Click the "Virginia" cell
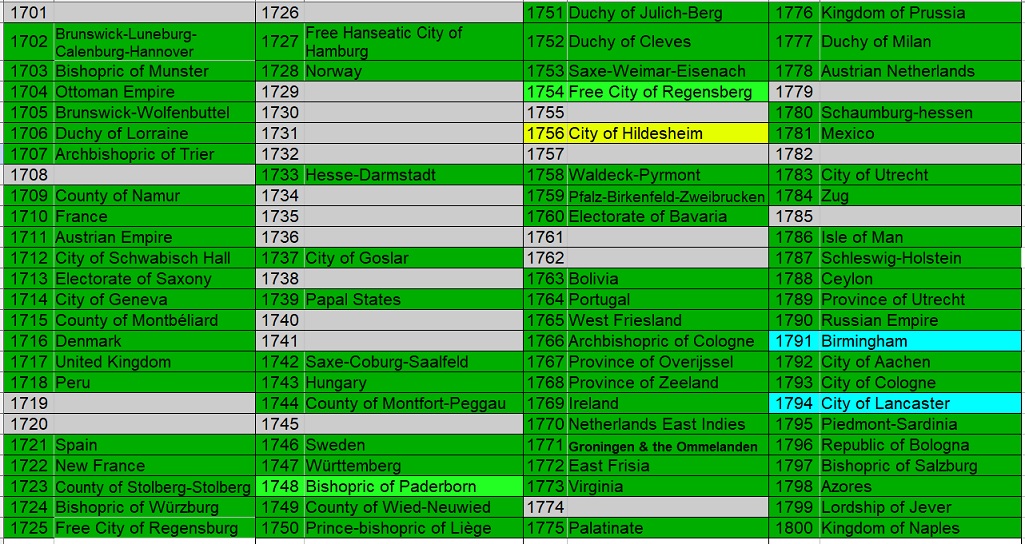The width and height of the screenshot is (1025, 544). coord(667,487)
